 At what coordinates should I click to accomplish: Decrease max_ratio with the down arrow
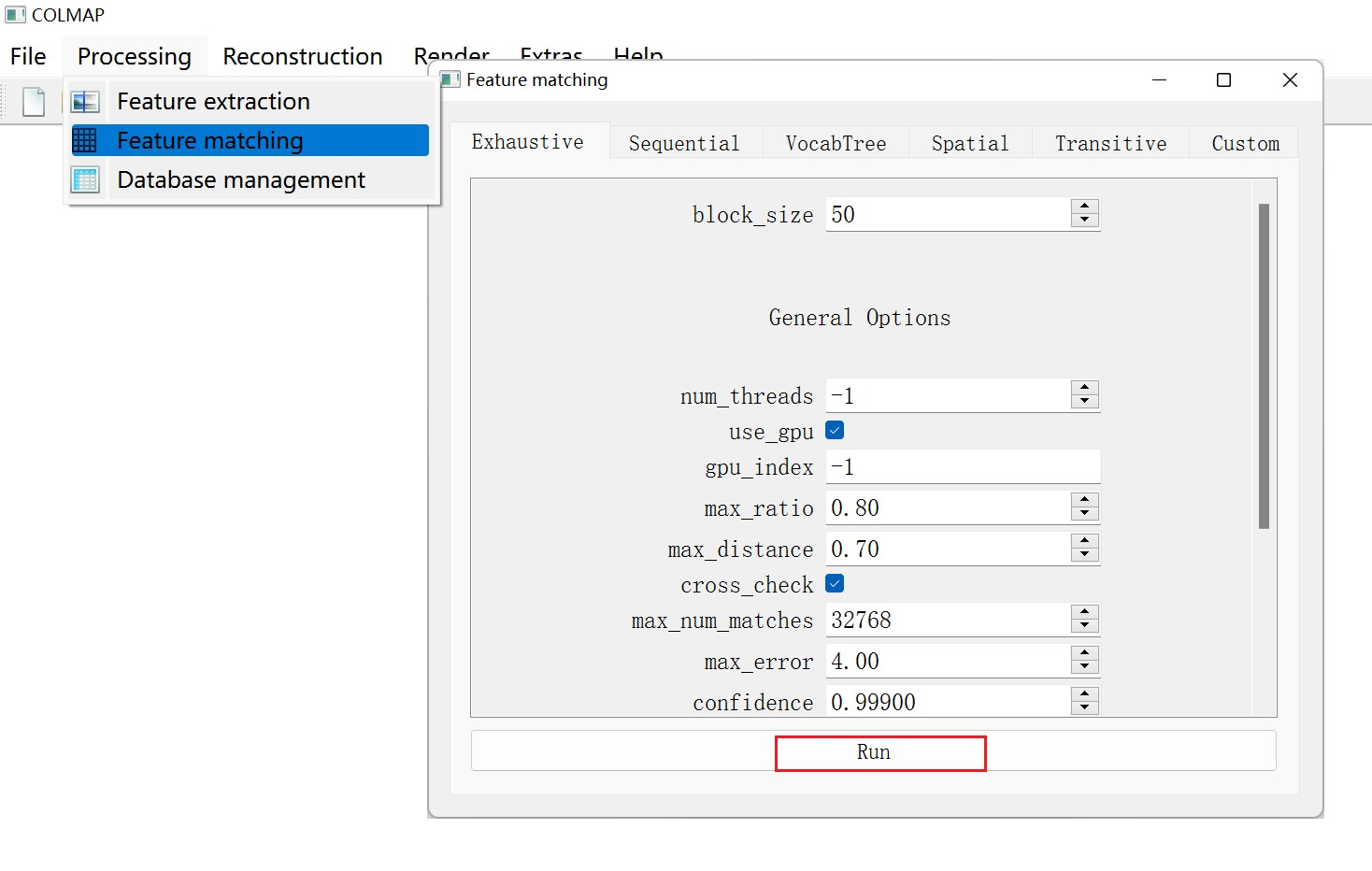pos(1085,515)
